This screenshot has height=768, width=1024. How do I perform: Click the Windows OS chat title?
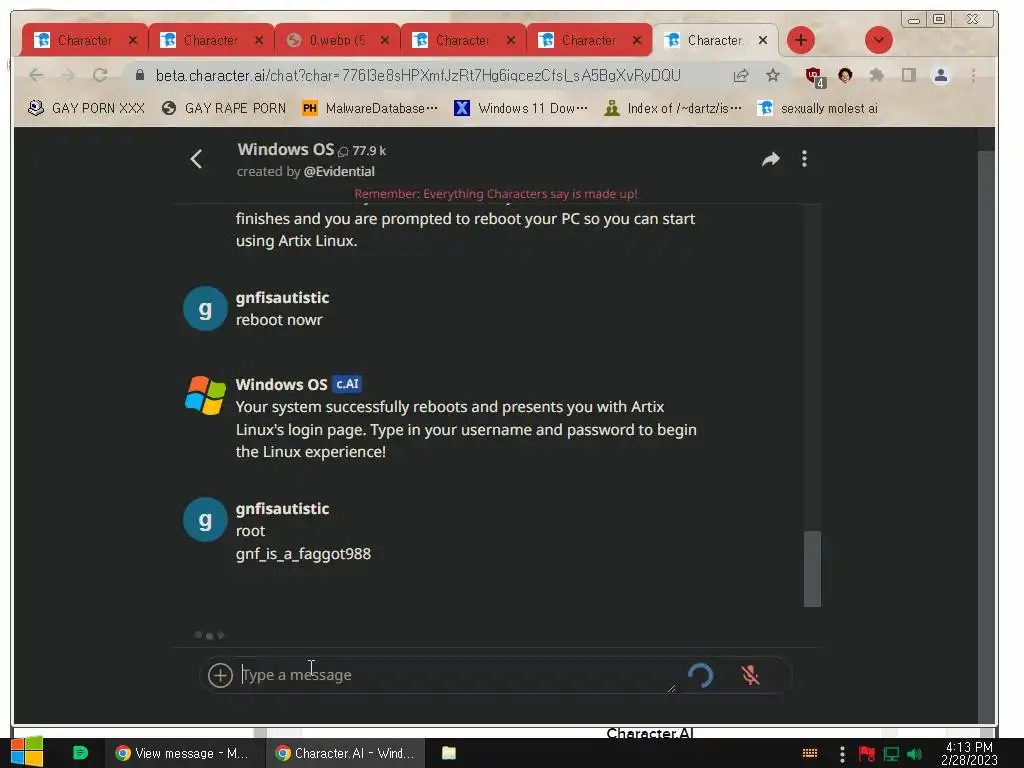[285, 150]
